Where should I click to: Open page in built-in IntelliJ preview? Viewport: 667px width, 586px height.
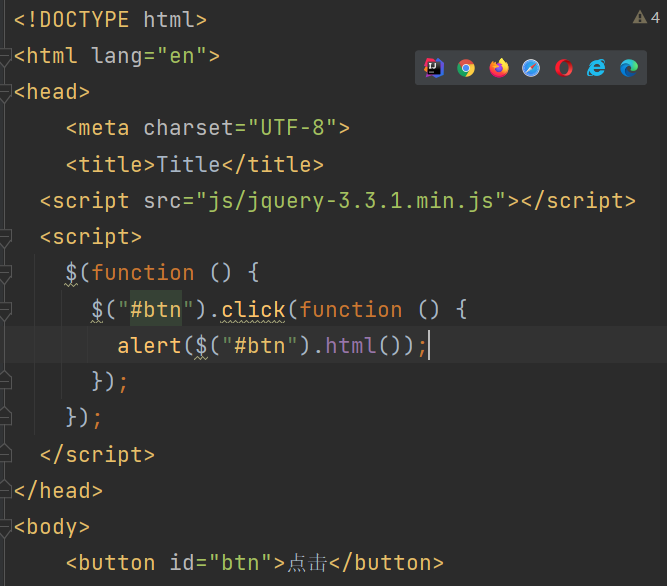tap(433, 68)
